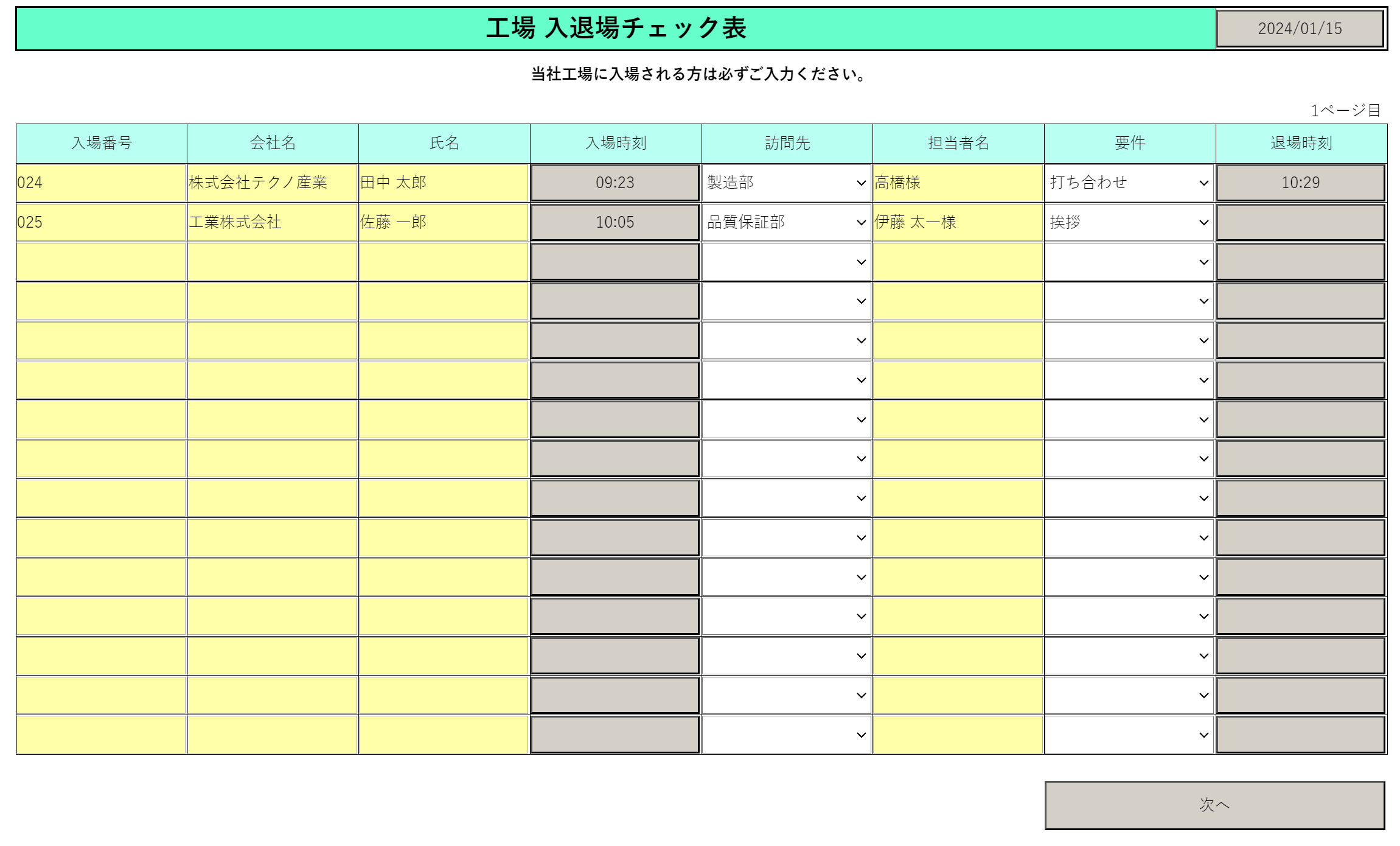
Task: Click the empty 担当者名 field in the last row
Action: pyautogui.click(x=958, y=735)
